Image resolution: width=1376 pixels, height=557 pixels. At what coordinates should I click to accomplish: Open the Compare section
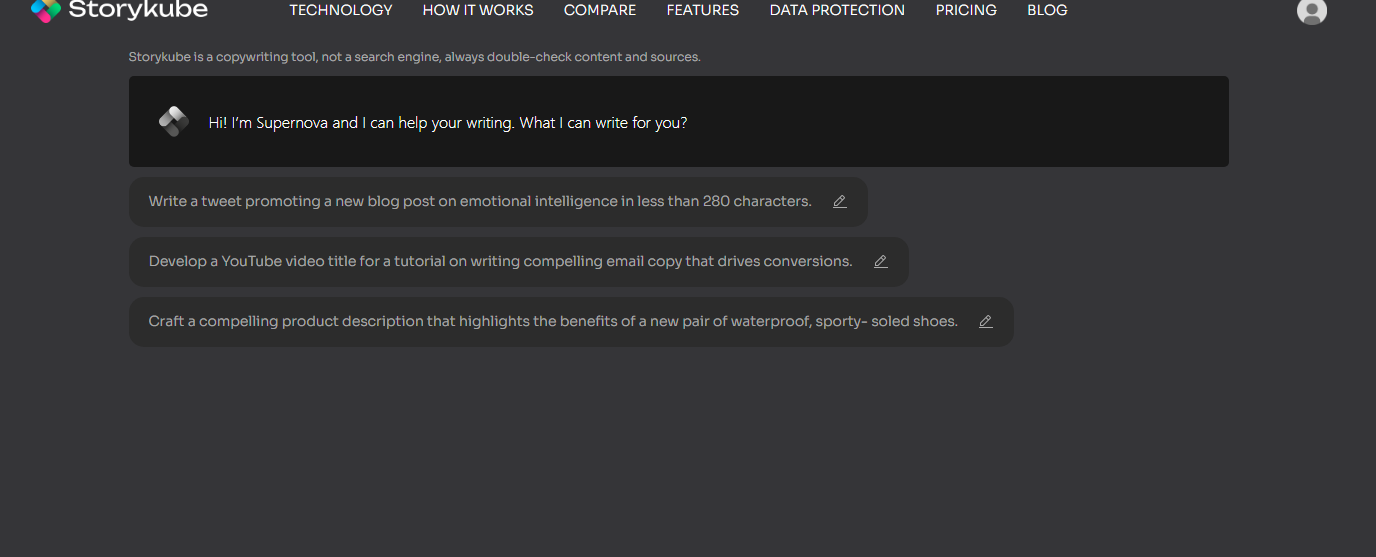tap(600, 10)
